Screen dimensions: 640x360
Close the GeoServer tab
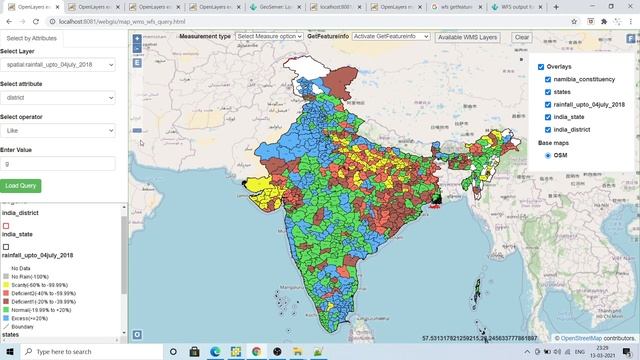pyautogui.click(x=299, y=7)
